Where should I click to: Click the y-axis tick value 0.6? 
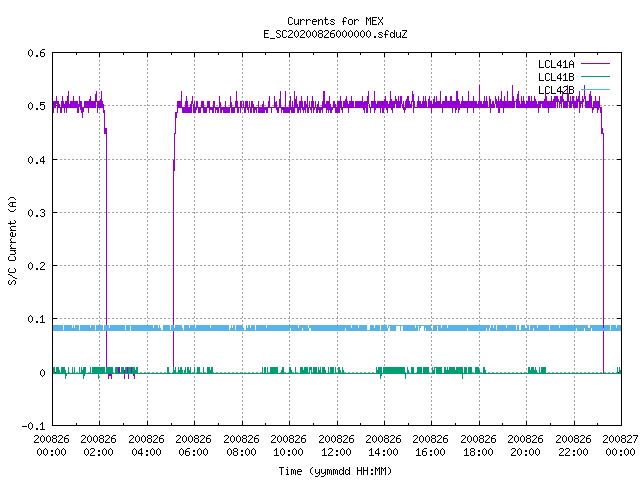click(36, 53)
